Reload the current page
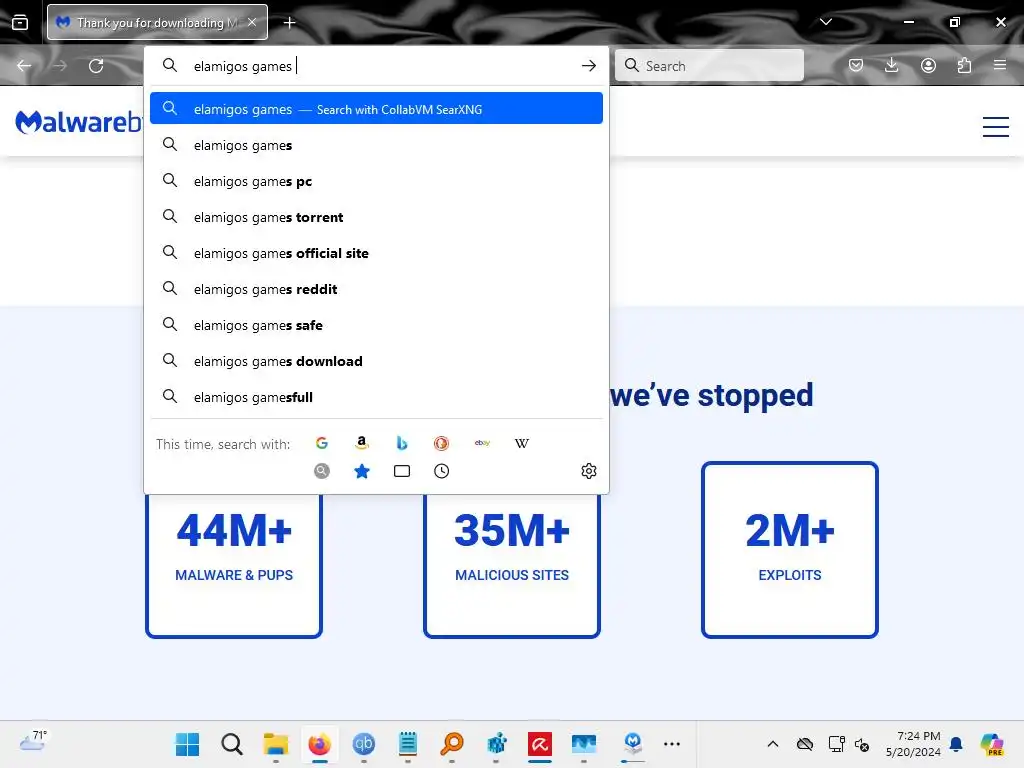1024x768 pixels. click(96, 65)
